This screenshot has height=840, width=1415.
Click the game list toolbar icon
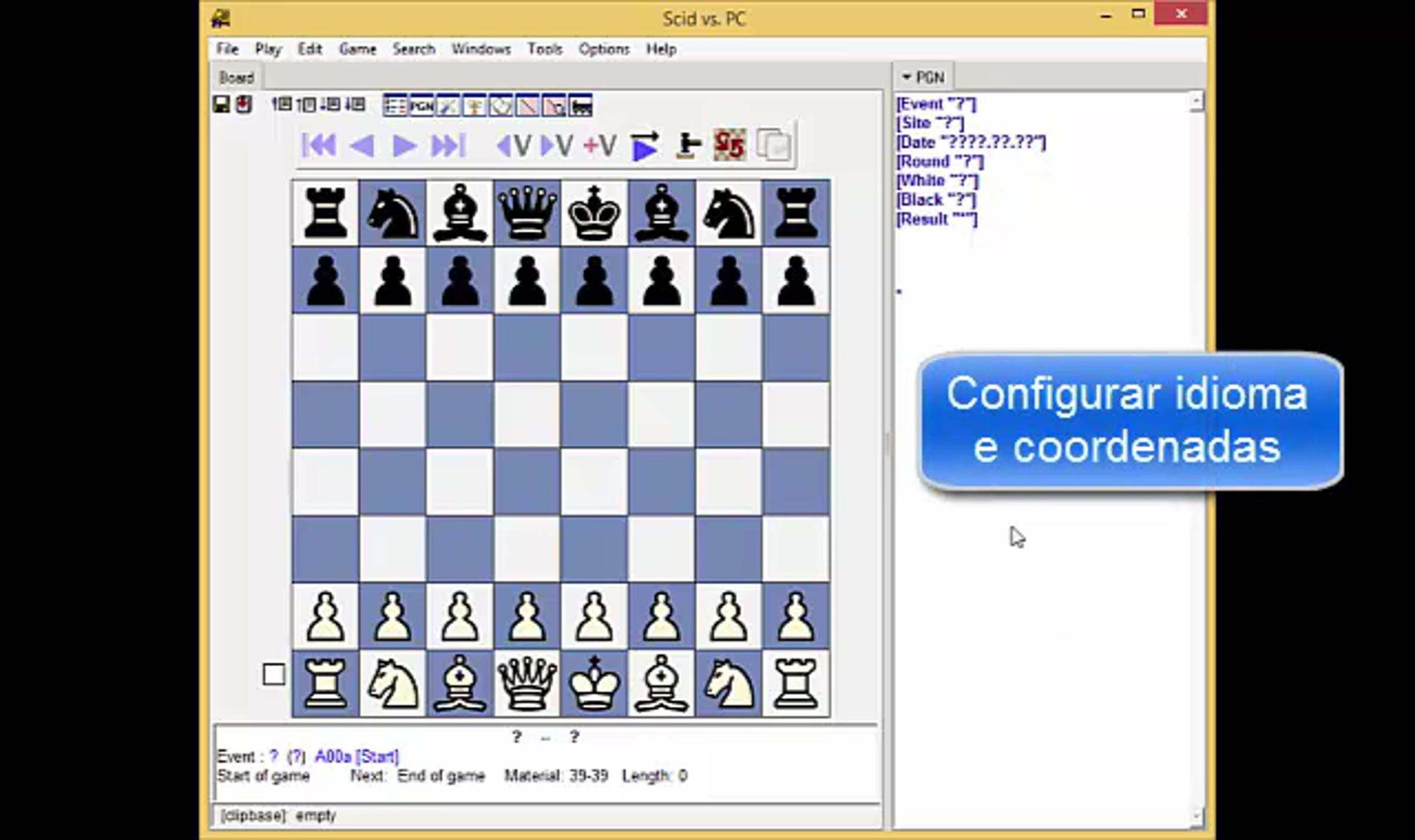tap(395, 106)
